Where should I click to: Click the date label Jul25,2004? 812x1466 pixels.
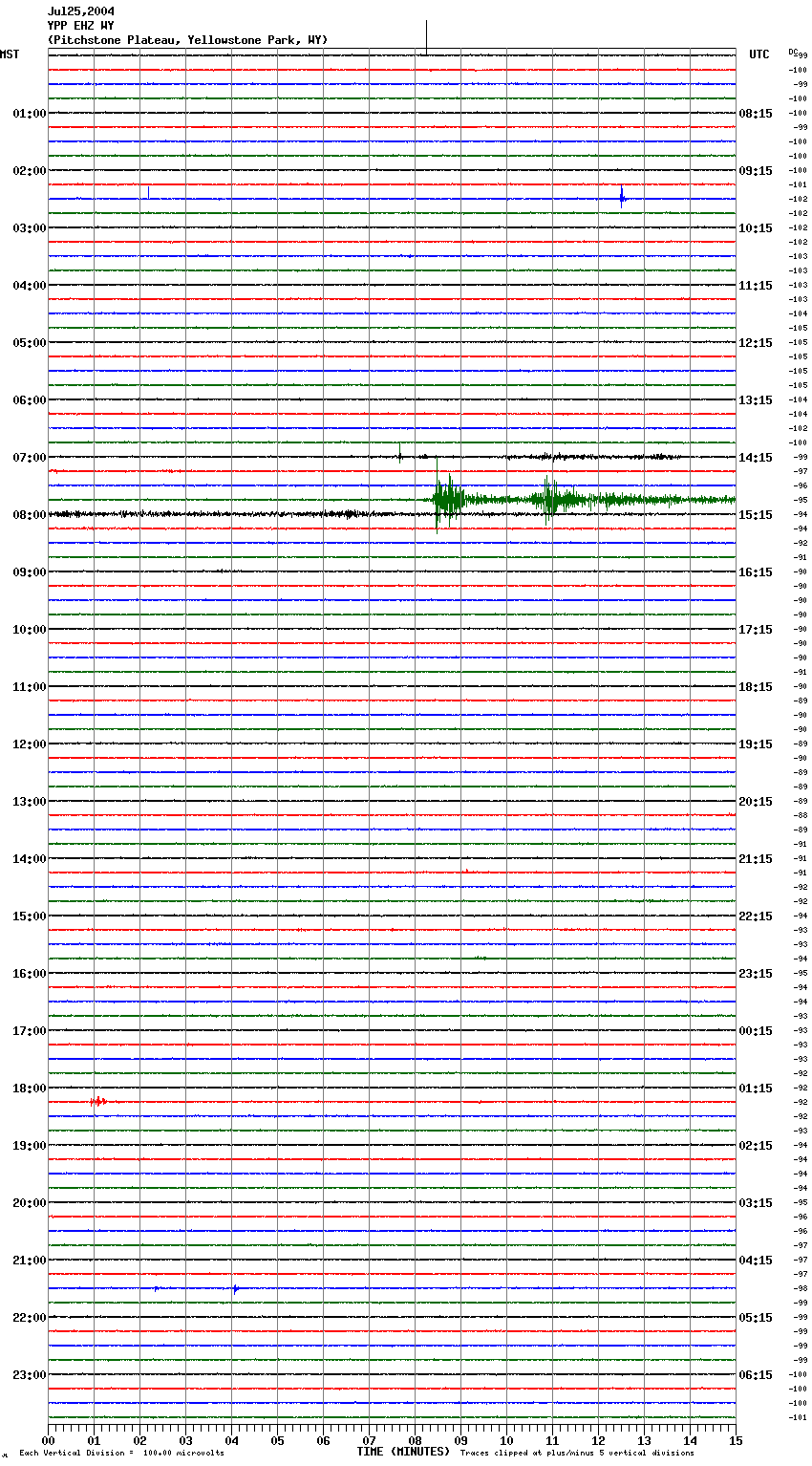(x=81, y=11)
